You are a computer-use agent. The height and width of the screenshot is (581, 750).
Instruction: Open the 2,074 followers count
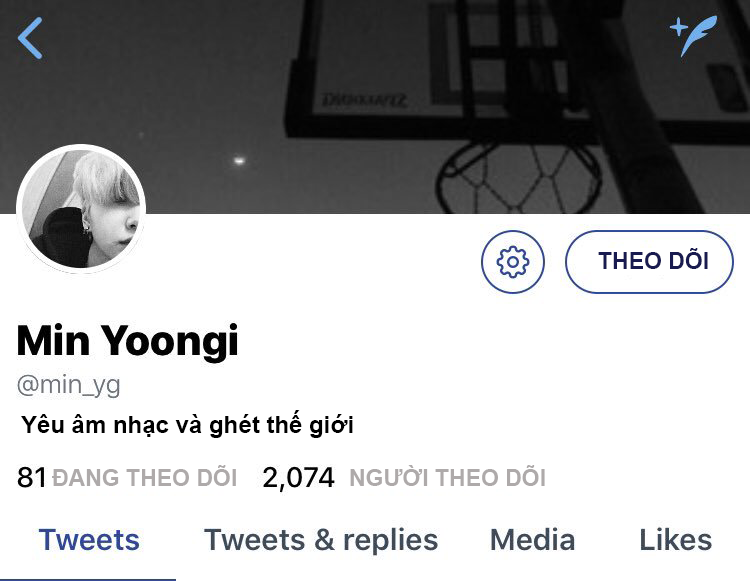[x=298, y=477]
